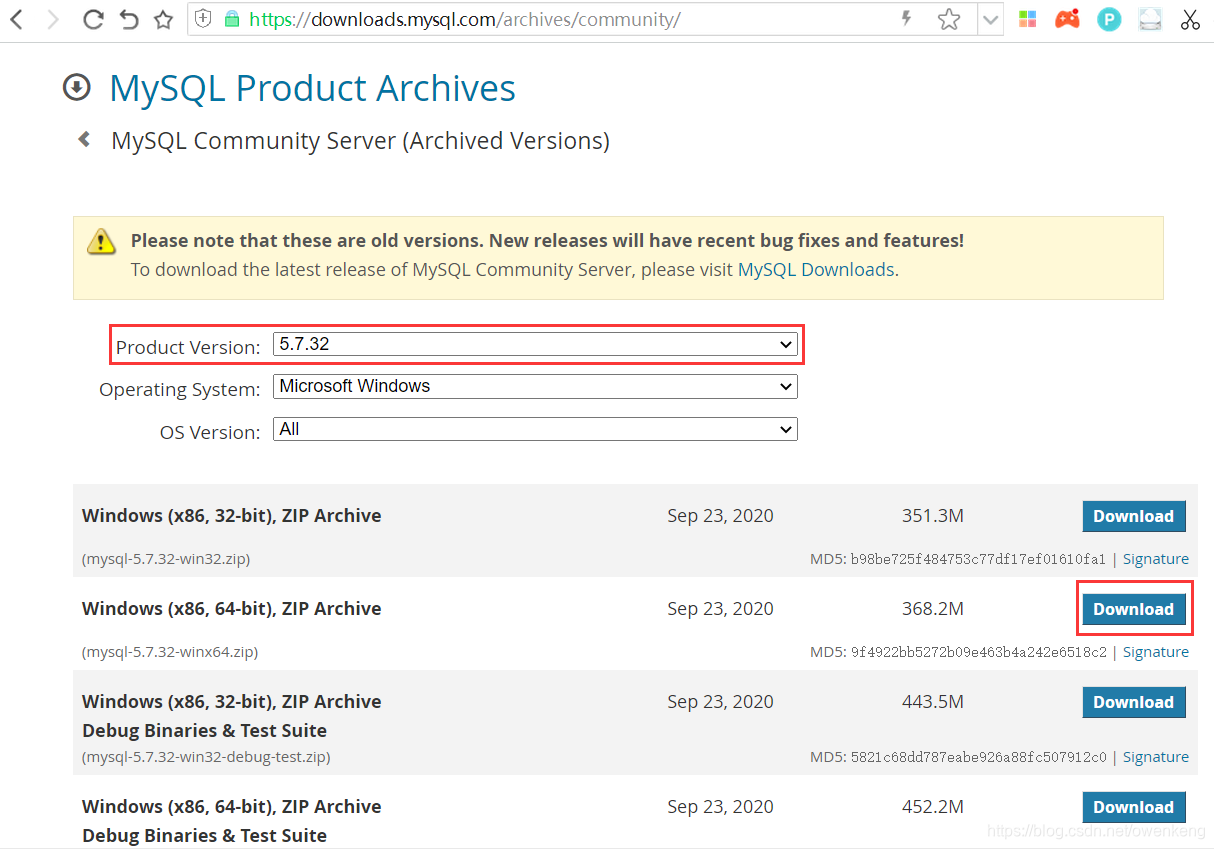
Task: Click filename text (mysql-5.7.32-winx64.zip)
Action: tap(170, 652)
